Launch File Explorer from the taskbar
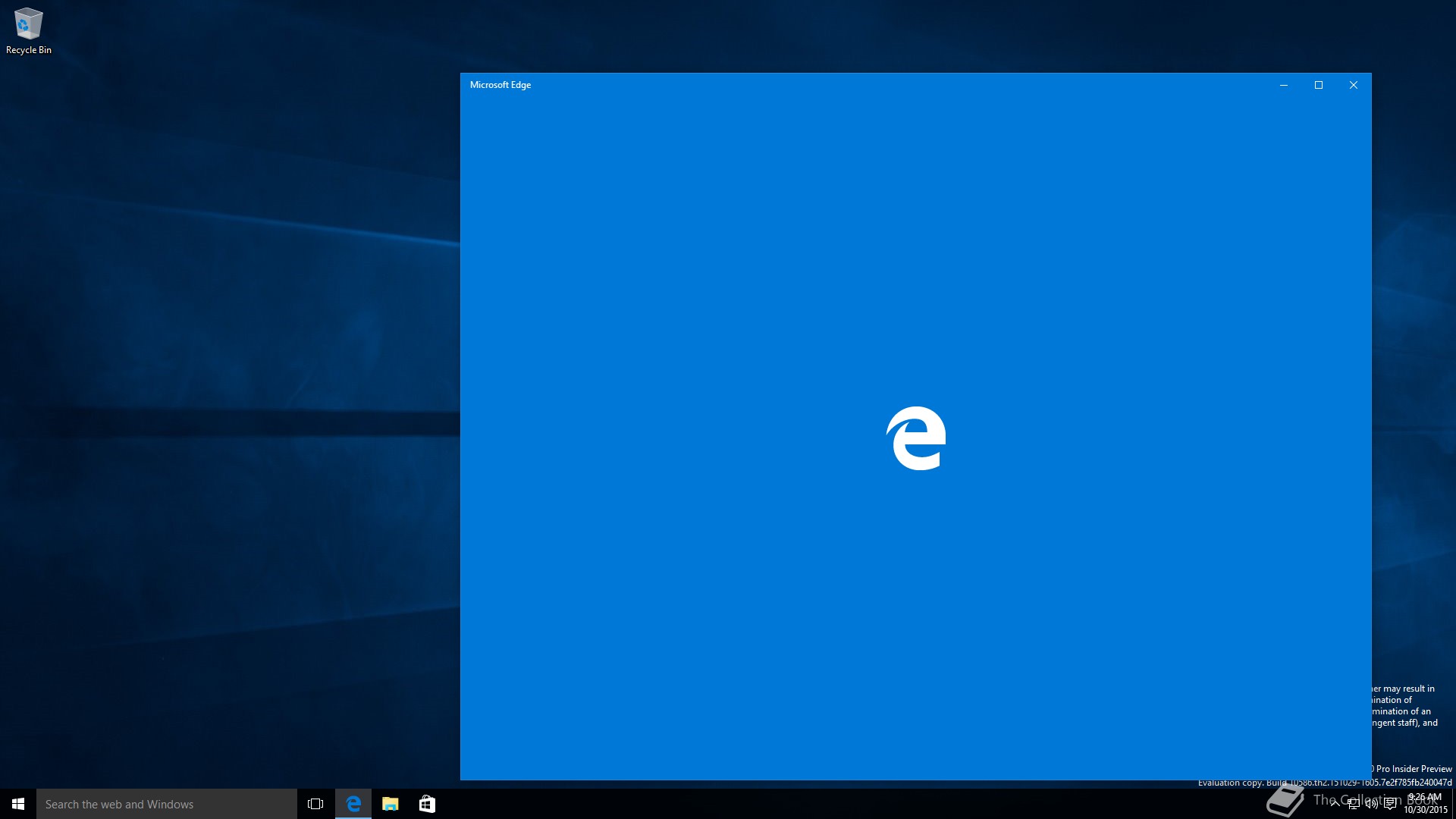 (390, 804)
